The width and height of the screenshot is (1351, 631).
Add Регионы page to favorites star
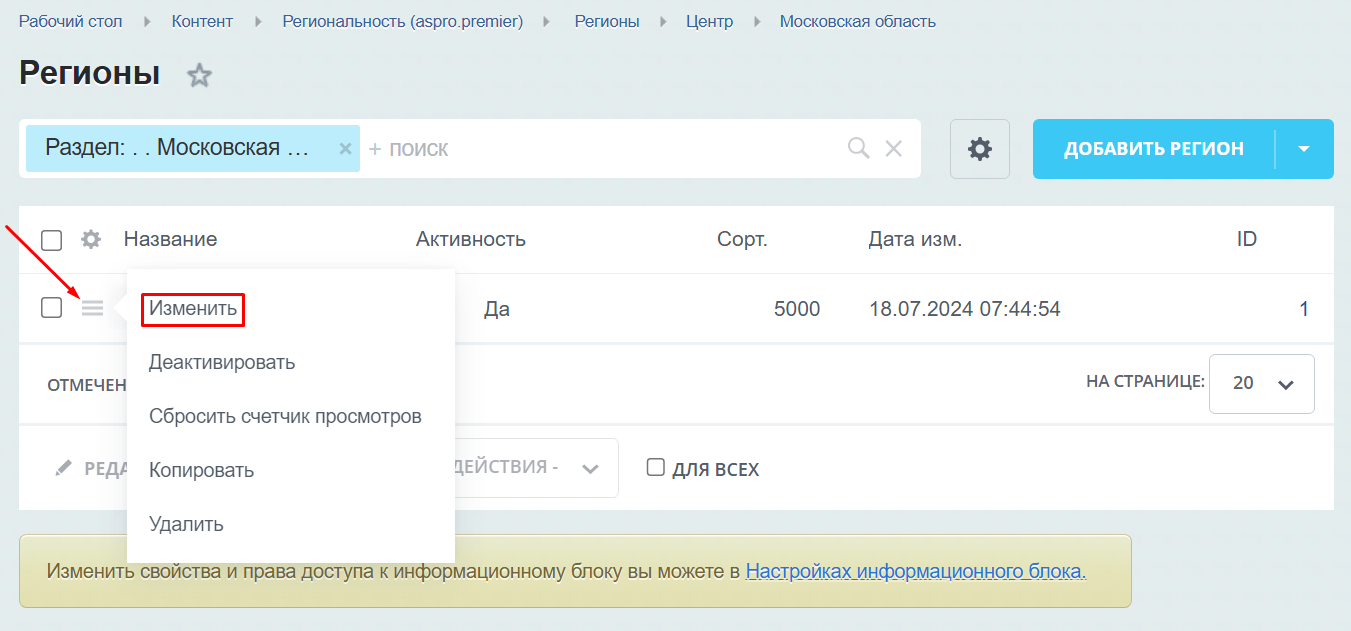tap(200, 75)
